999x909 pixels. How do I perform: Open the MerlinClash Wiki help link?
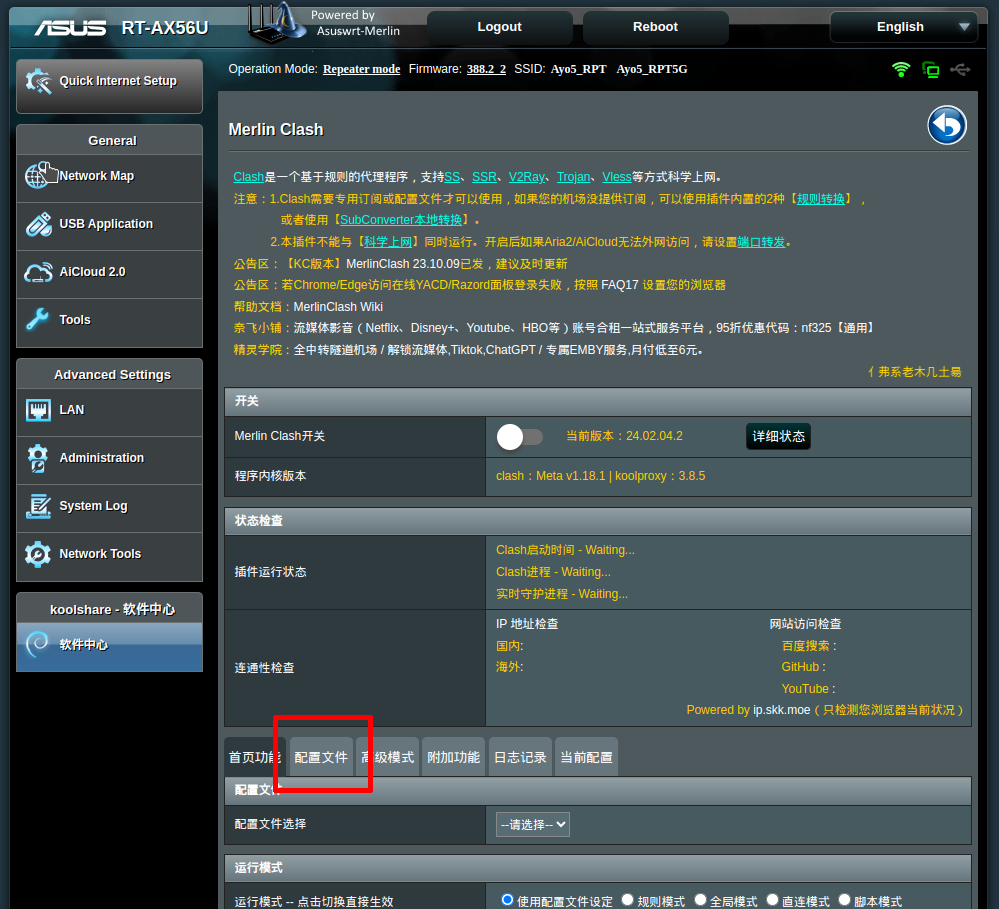(338, 307)
